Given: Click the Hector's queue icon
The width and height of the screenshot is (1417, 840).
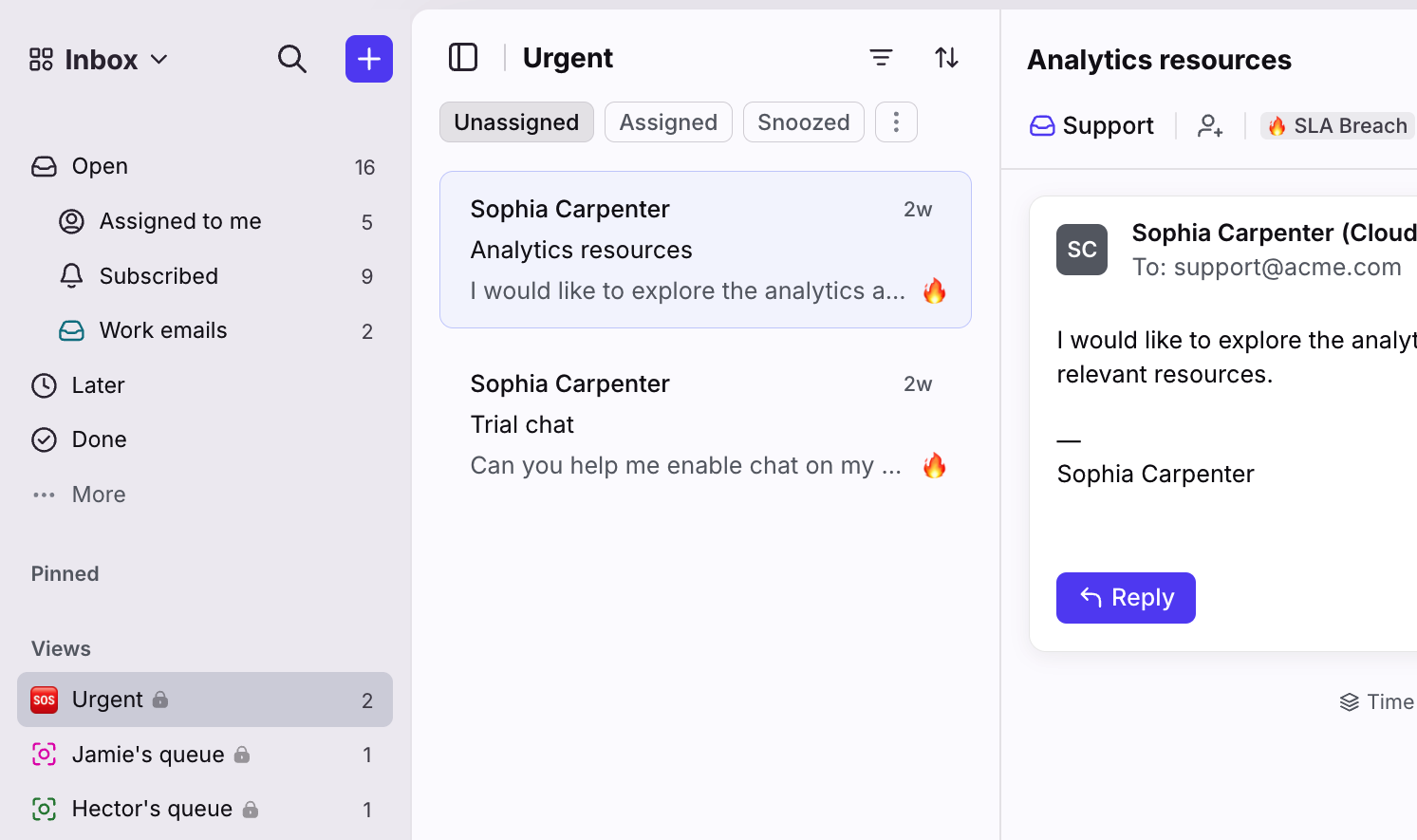Looking at the screenshot, I should click(45, 809).
